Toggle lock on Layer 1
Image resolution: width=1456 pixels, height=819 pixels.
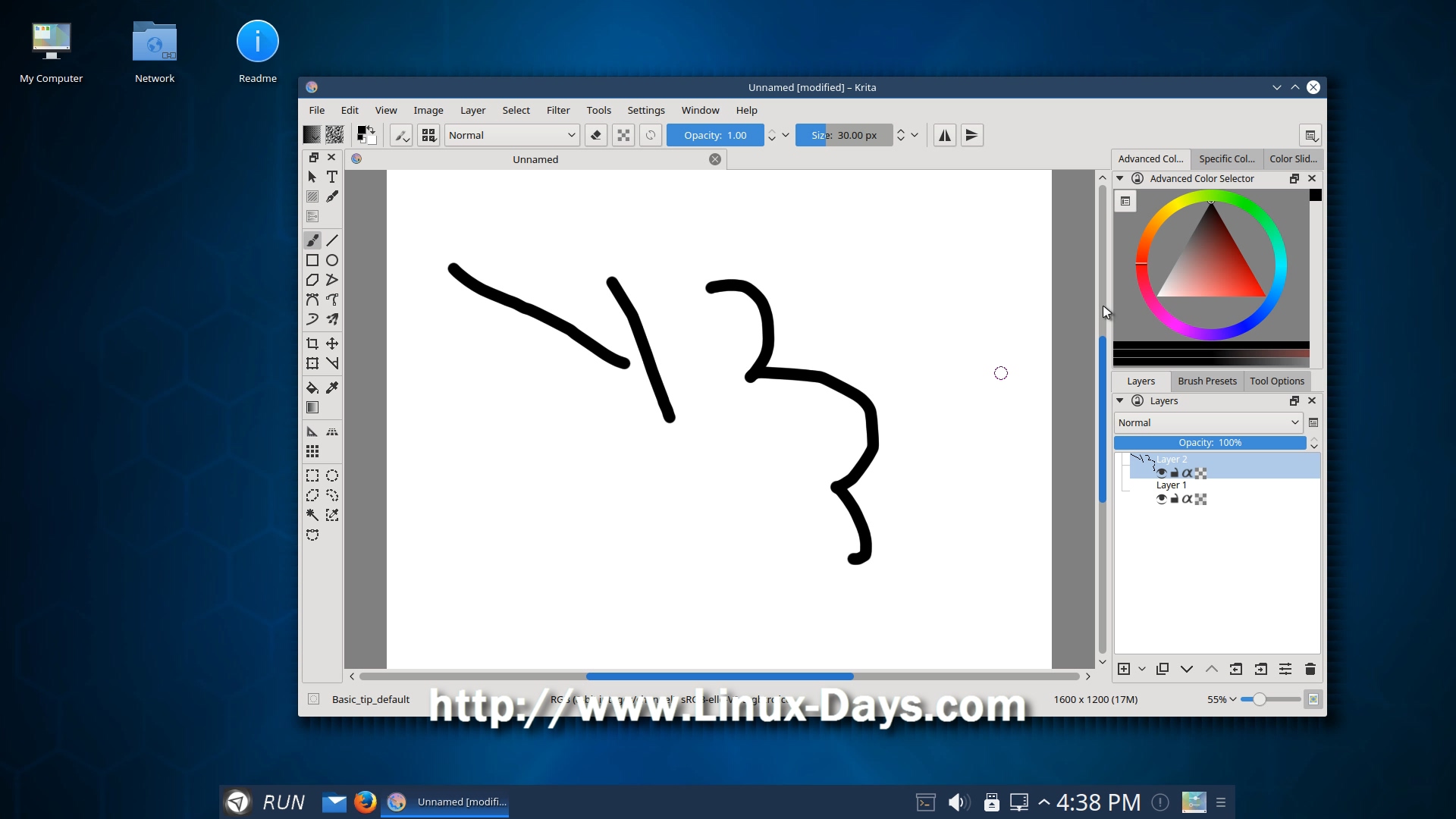(1175, 499)
